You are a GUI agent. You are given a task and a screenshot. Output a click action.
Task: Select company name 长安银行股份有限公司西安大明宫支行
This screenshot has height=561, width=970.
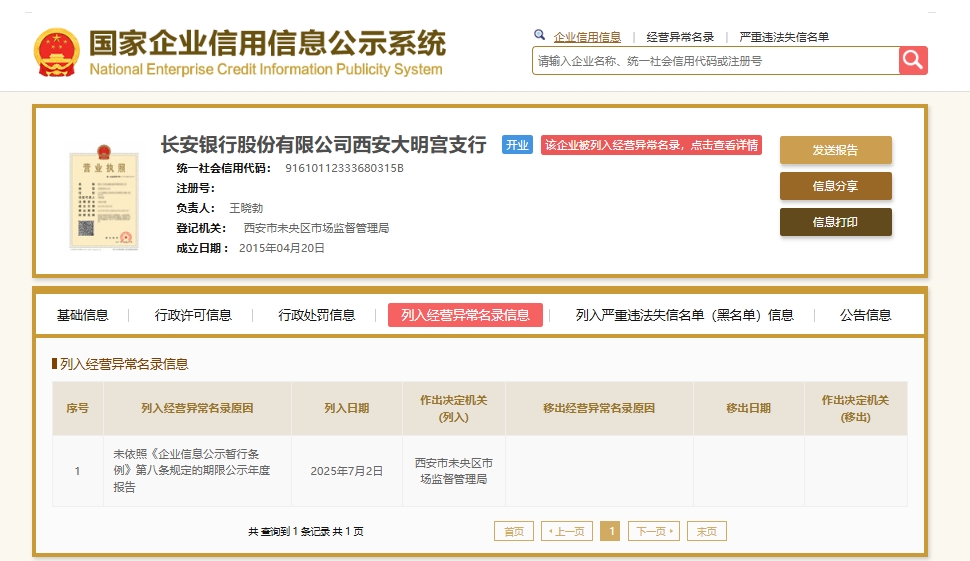coord(324,145)
